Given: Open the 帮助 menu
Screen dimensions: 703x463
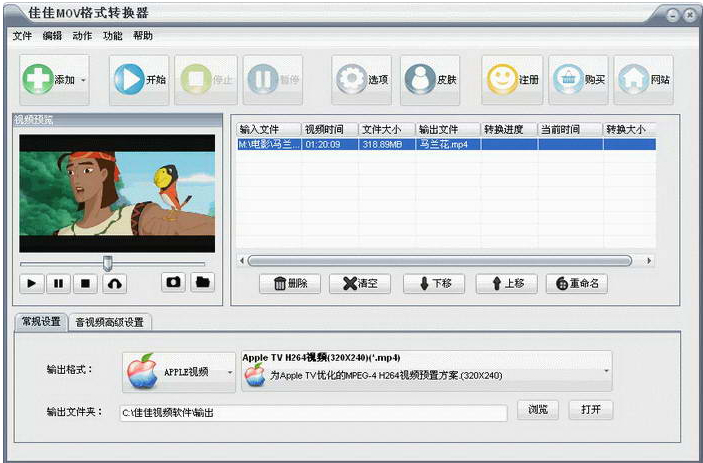Looking at the screenshot, I should 143,36.
